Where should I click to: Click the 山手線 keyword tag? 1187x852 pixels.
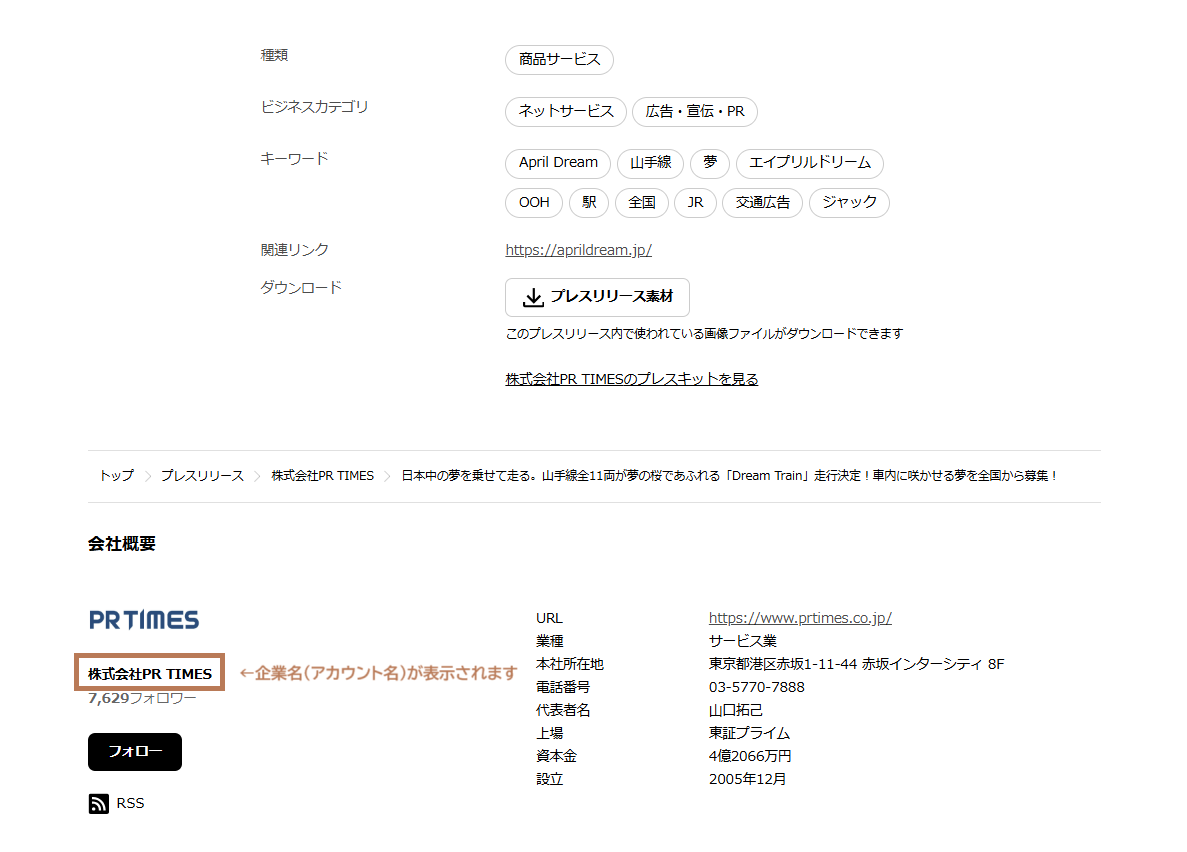pos(650,163)
